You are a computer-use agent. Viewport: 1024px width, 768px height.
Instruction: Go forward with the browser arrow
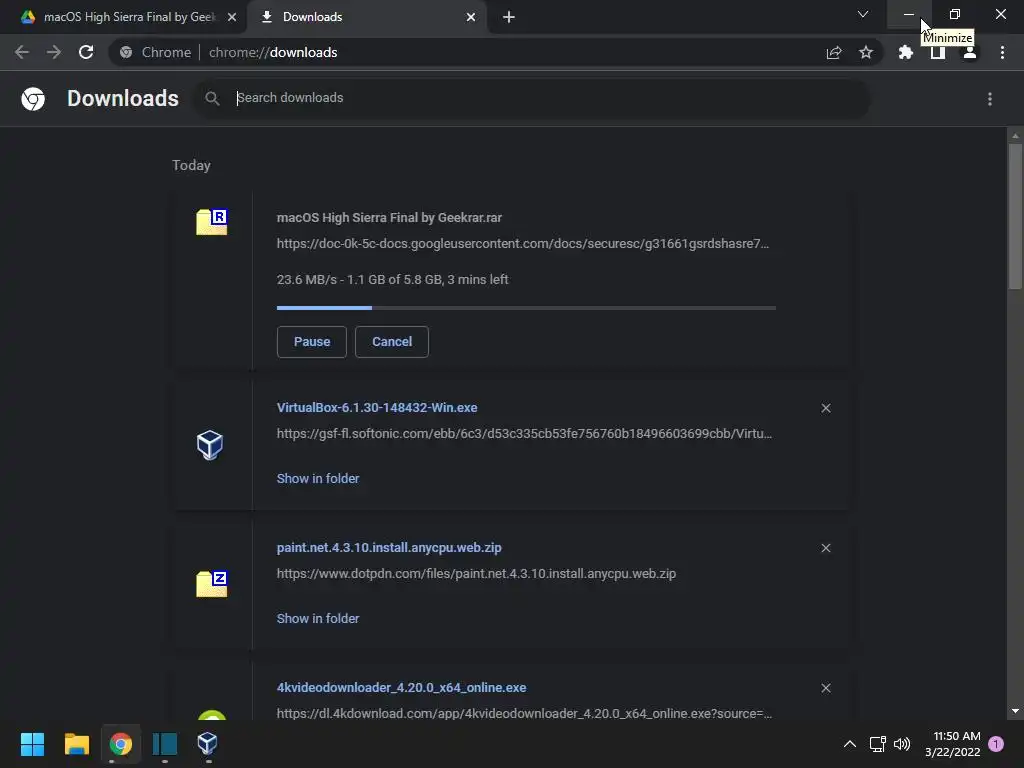(x=54, y=52)
